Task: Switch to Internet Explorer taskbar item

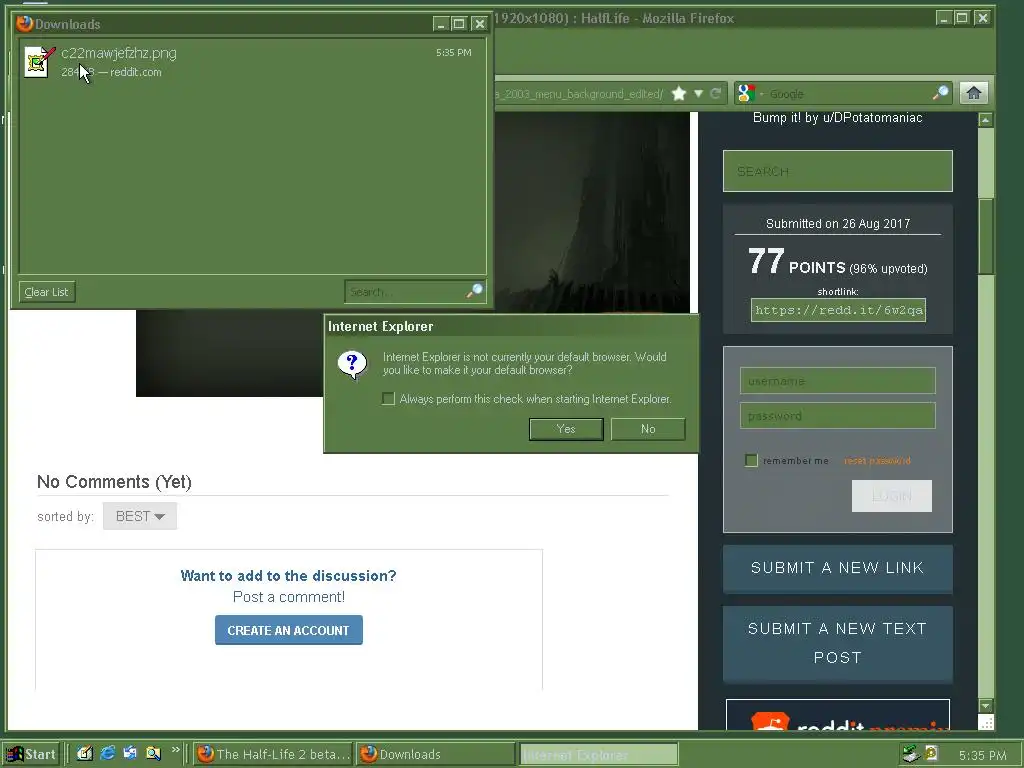Action: point(599,754)
